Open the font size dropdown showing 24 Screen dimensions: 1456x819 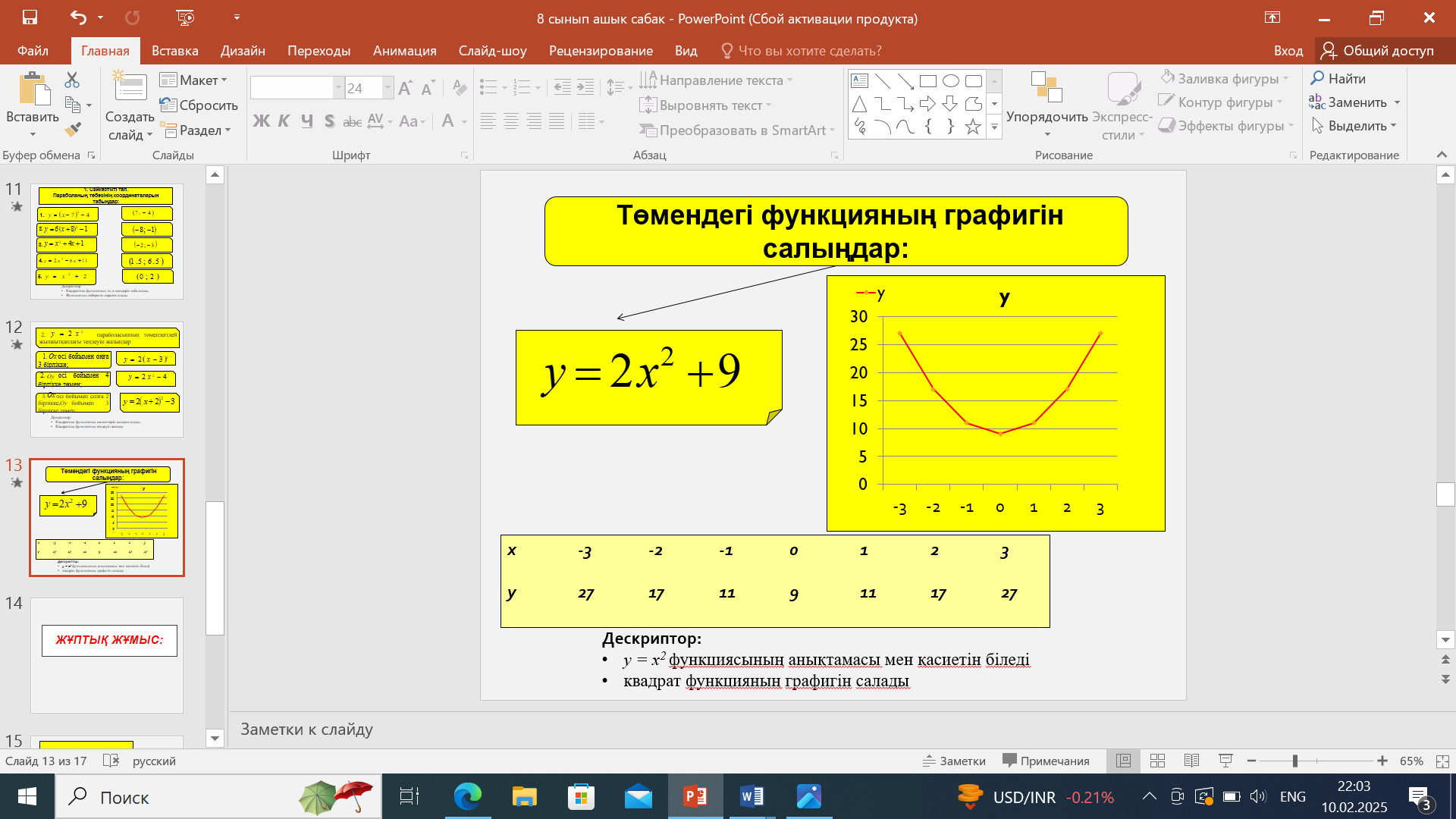[388, 88]
